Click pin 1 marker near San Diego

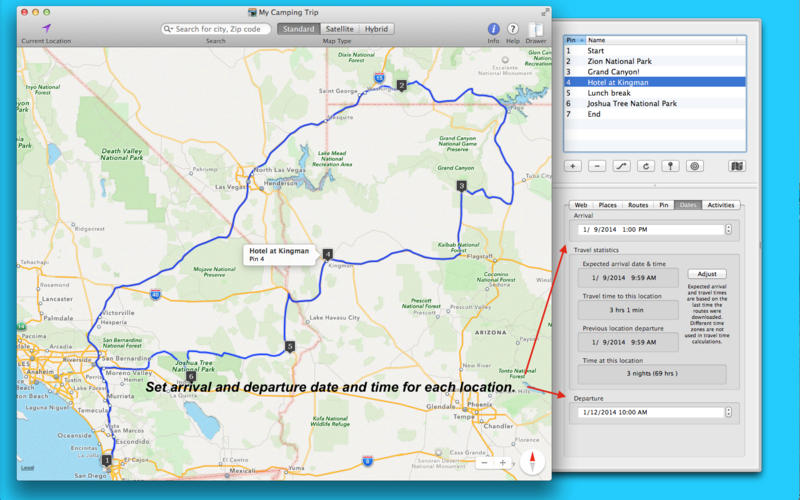click(106, 460)
